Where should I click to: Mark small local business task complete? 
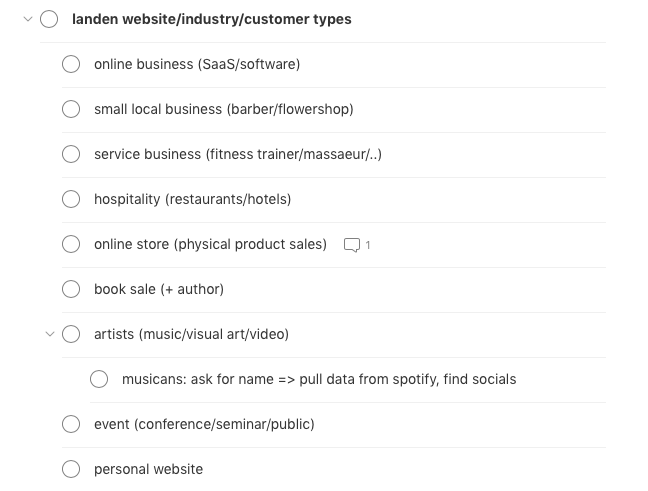click(71, 109)
